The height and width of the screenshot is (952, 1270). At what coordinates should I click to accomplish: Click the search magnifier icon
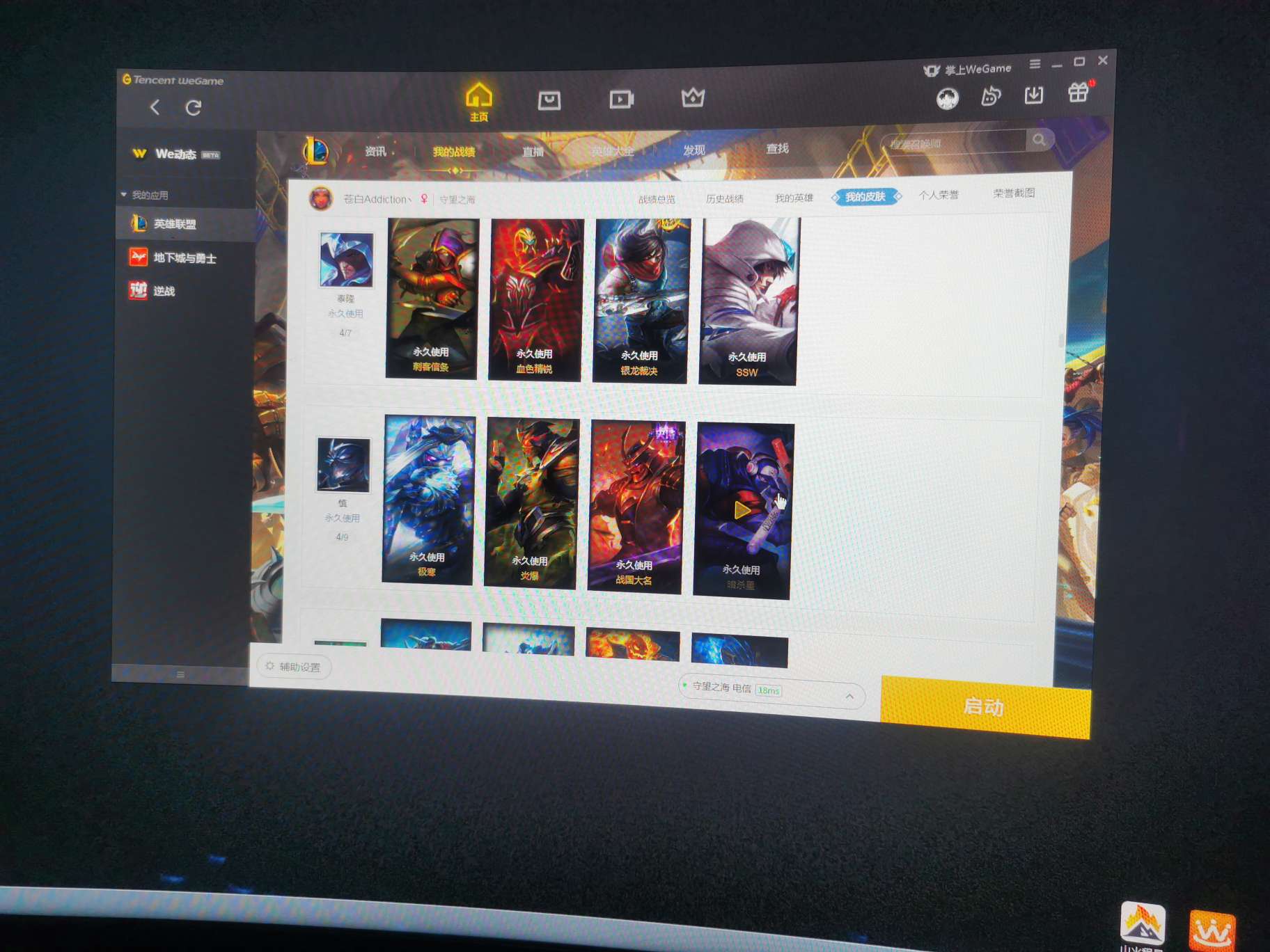[x=1039, y=140]
